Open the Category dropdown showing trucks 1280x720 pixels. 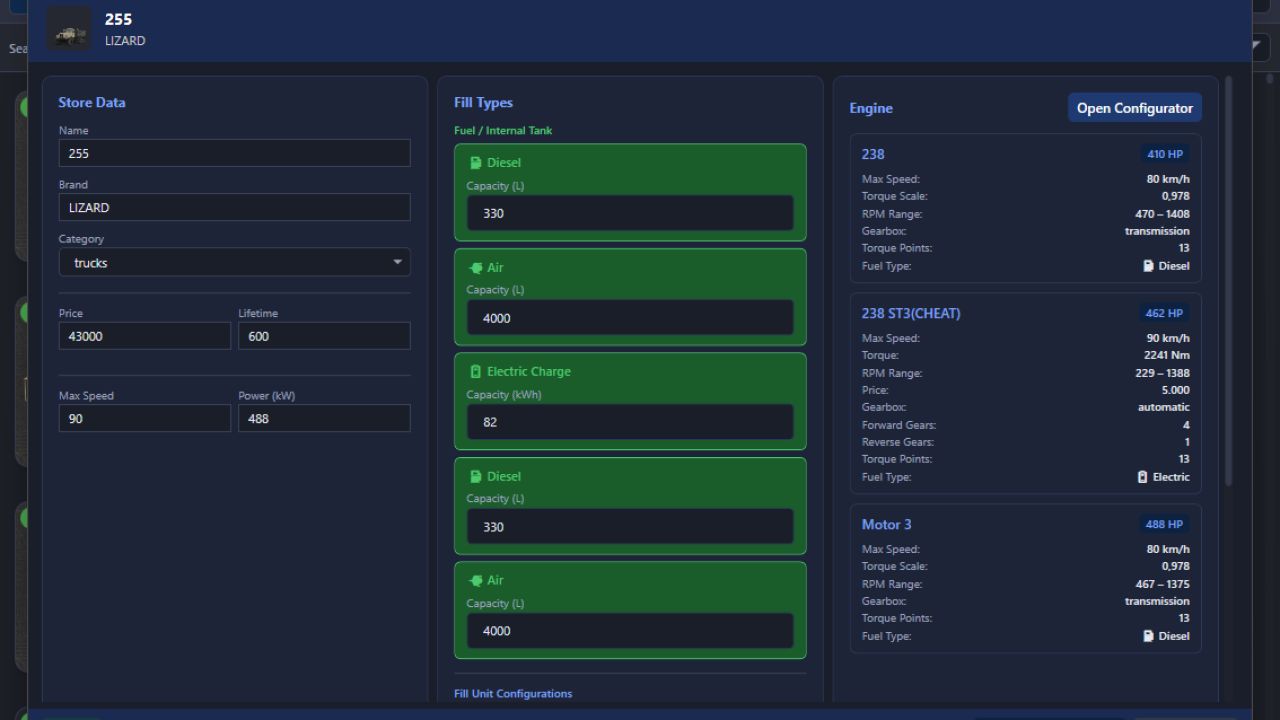click(x=234, y=262)
